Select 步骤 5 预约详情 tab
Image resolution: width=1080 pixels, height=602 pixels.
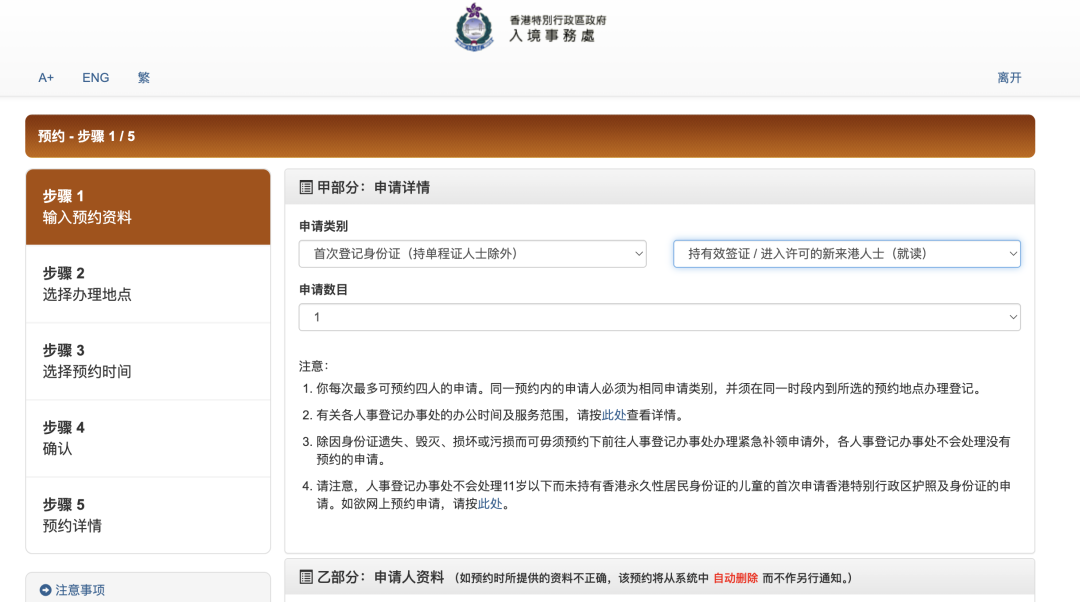pos(148,515)
